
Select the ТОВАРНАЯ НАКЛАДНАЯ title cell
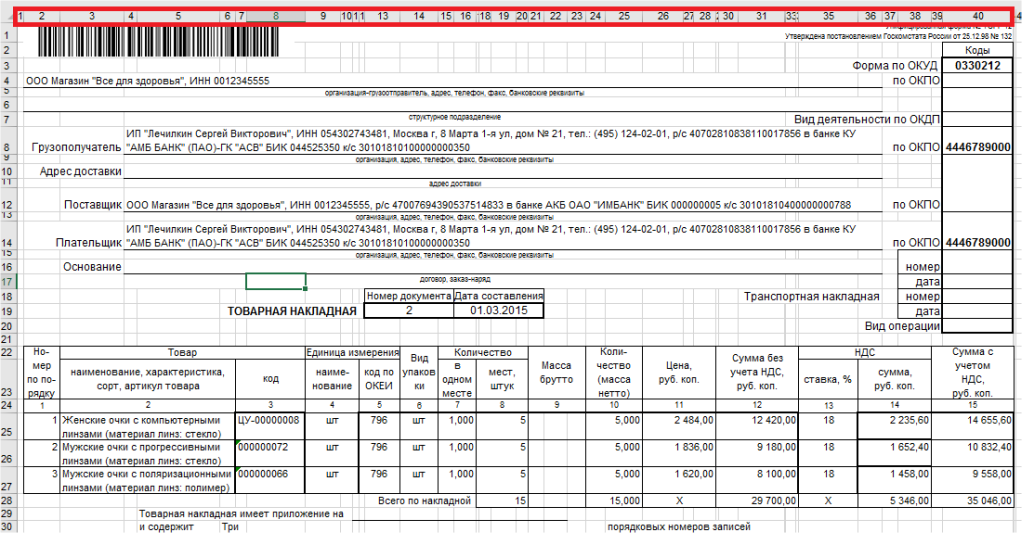[x=292, y=311]
